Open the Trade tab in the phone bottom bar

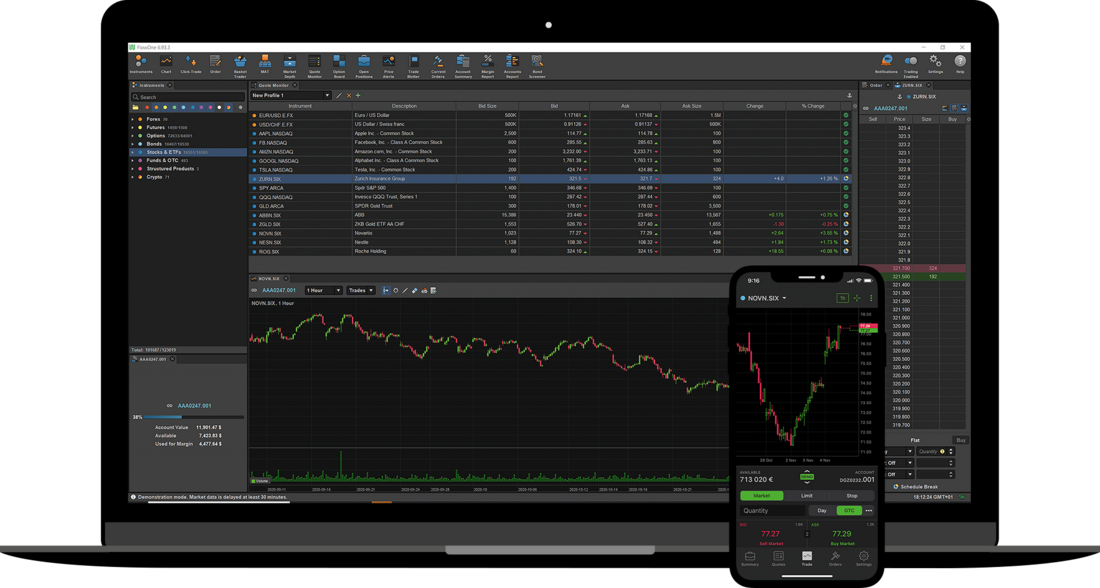click(x=807, y=559)
